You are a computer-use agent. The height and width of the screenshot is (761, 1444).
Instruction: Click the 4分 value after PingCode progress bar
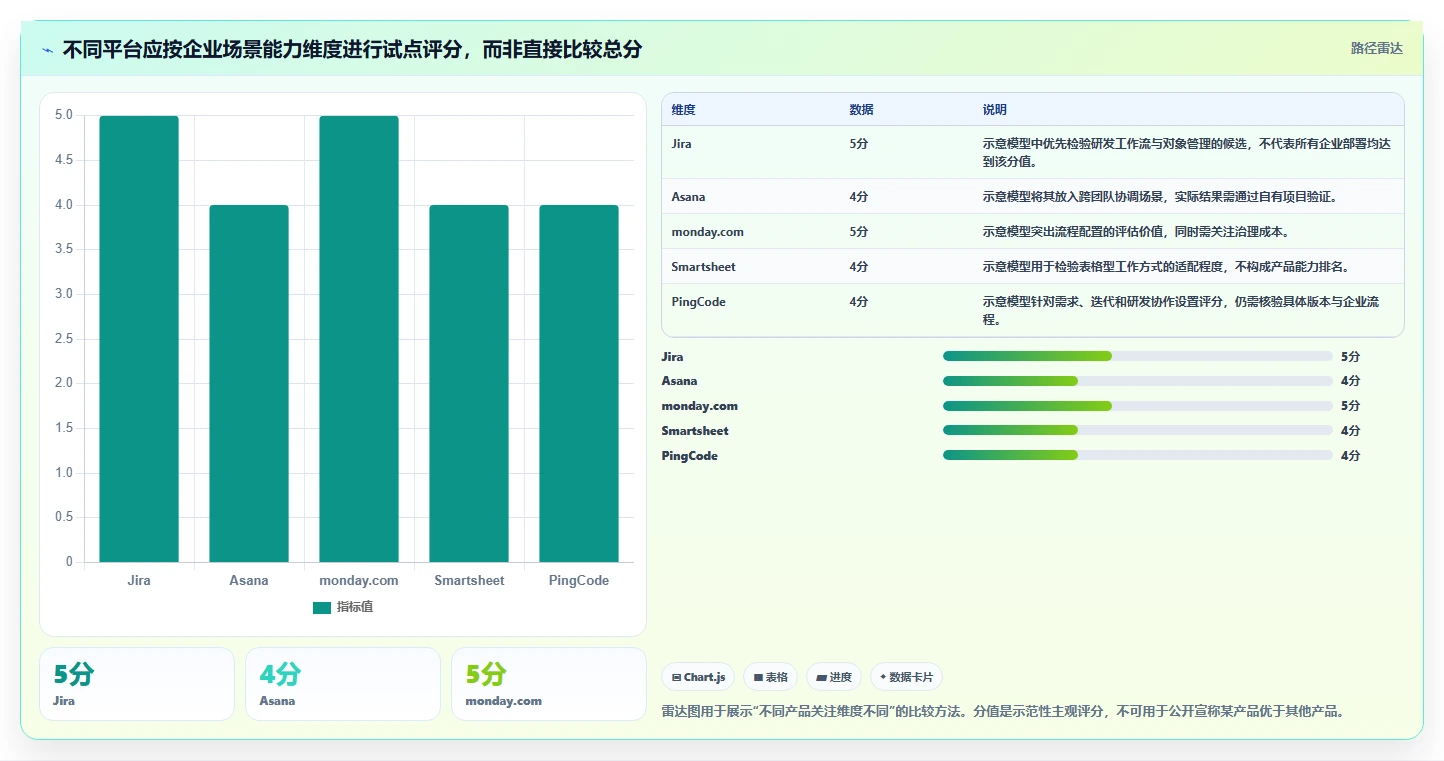[x=1351, y=456]
